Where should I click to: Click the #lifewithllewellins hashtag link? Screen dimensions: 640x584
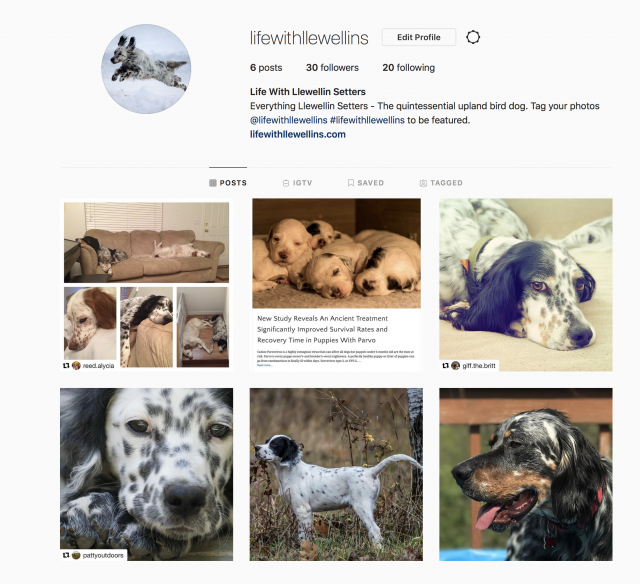(367, 120)
